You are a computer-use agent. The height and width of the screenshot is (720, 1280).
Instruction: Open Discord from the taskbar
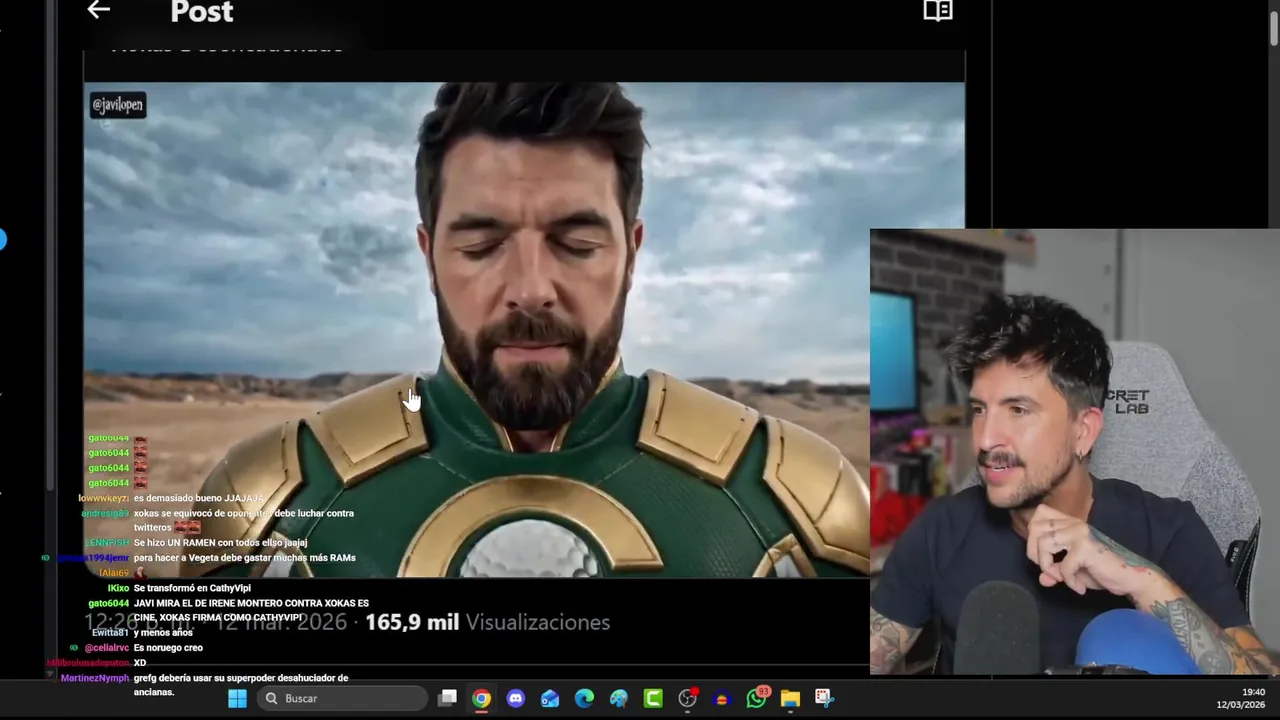pyautogui.click(x=516, y=698)
